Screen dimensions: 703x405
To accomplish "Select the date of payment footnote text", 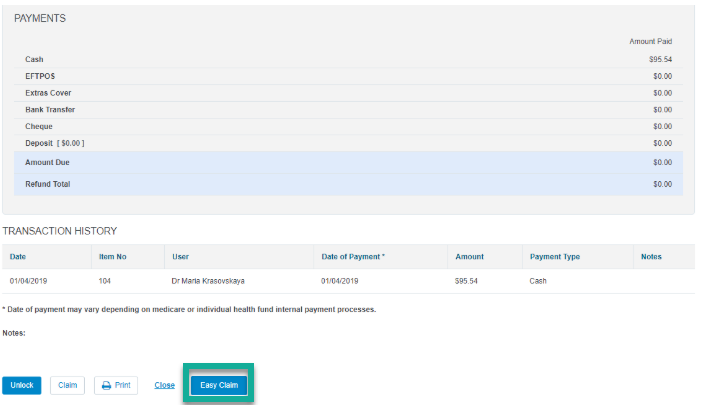I will pyautogui.click(x=189, y=309).
